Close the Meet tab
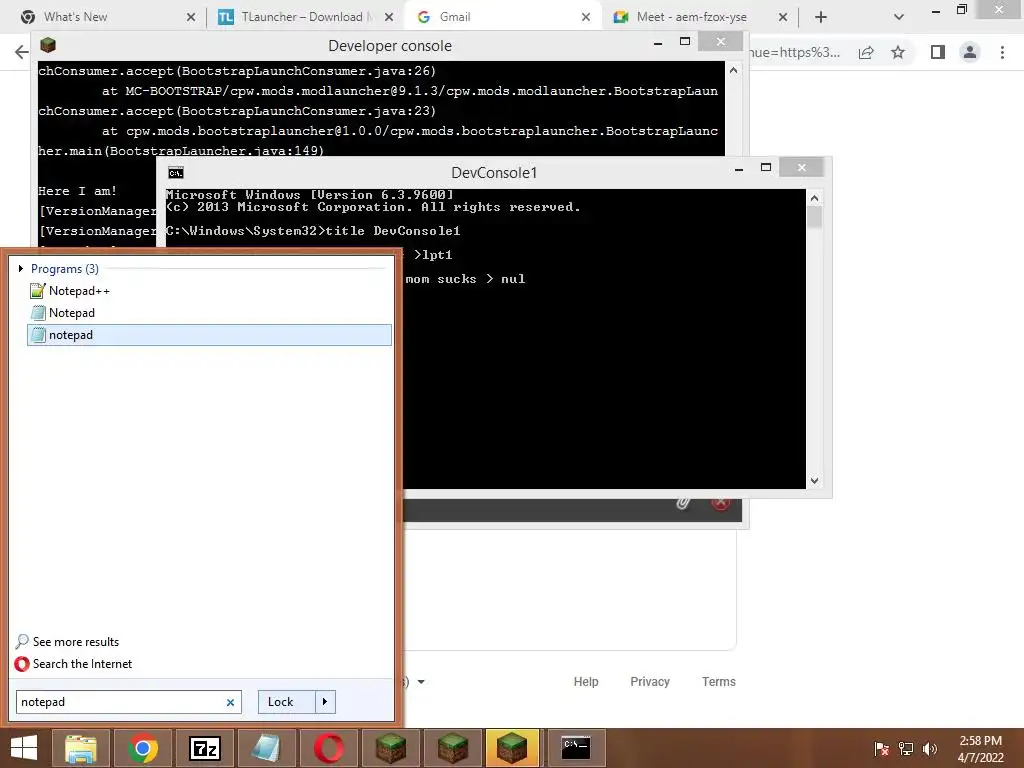The height and width of the screenshot is (768, 1024). [783, 18]
